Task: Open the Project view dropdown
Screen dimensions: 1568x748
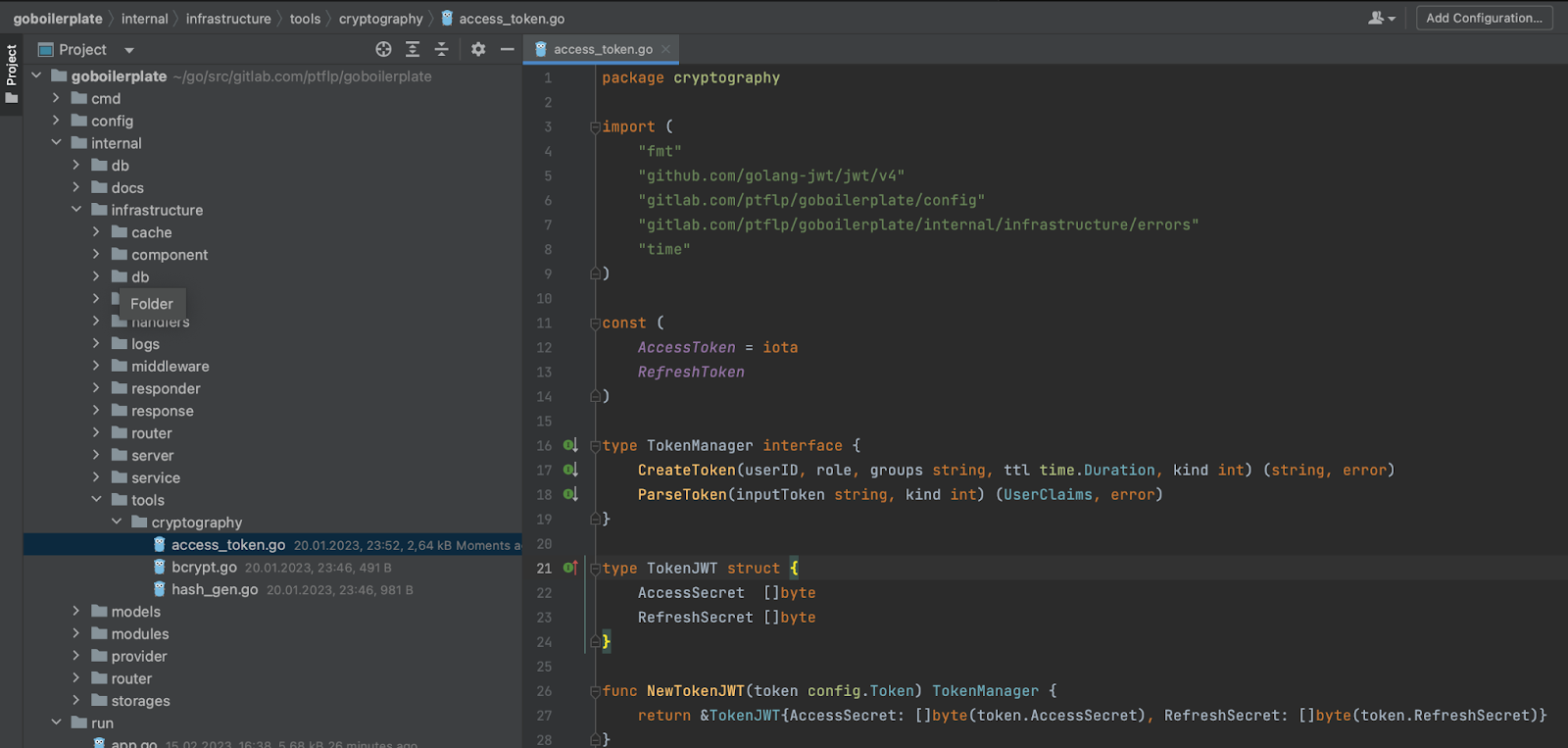Action: tap(129, 50)
